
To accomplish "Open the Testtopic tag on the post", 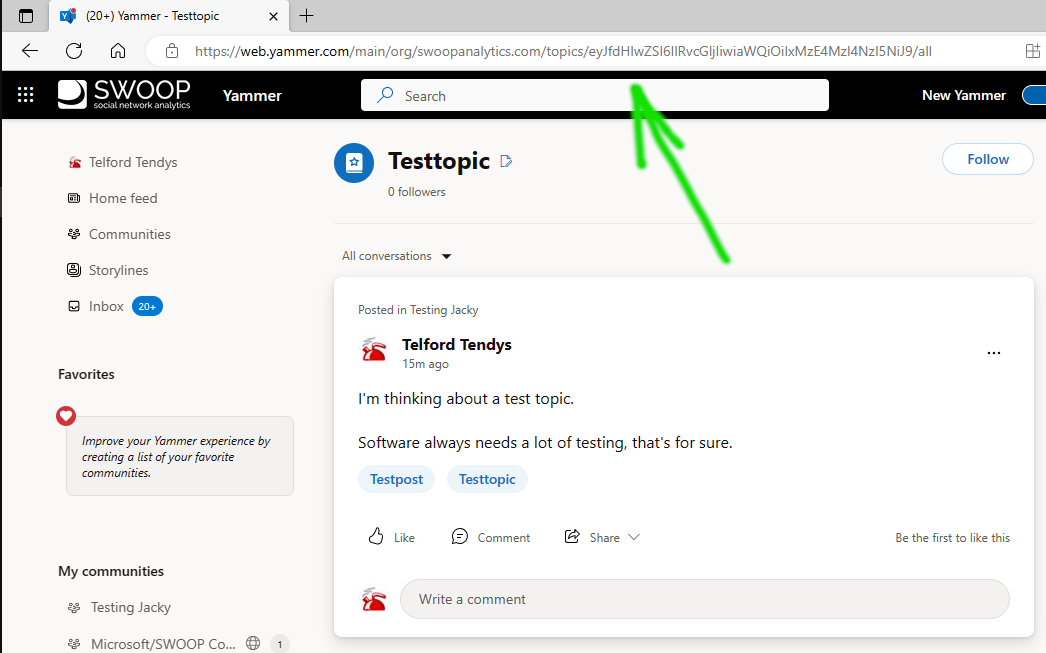I will click(487, 480).
